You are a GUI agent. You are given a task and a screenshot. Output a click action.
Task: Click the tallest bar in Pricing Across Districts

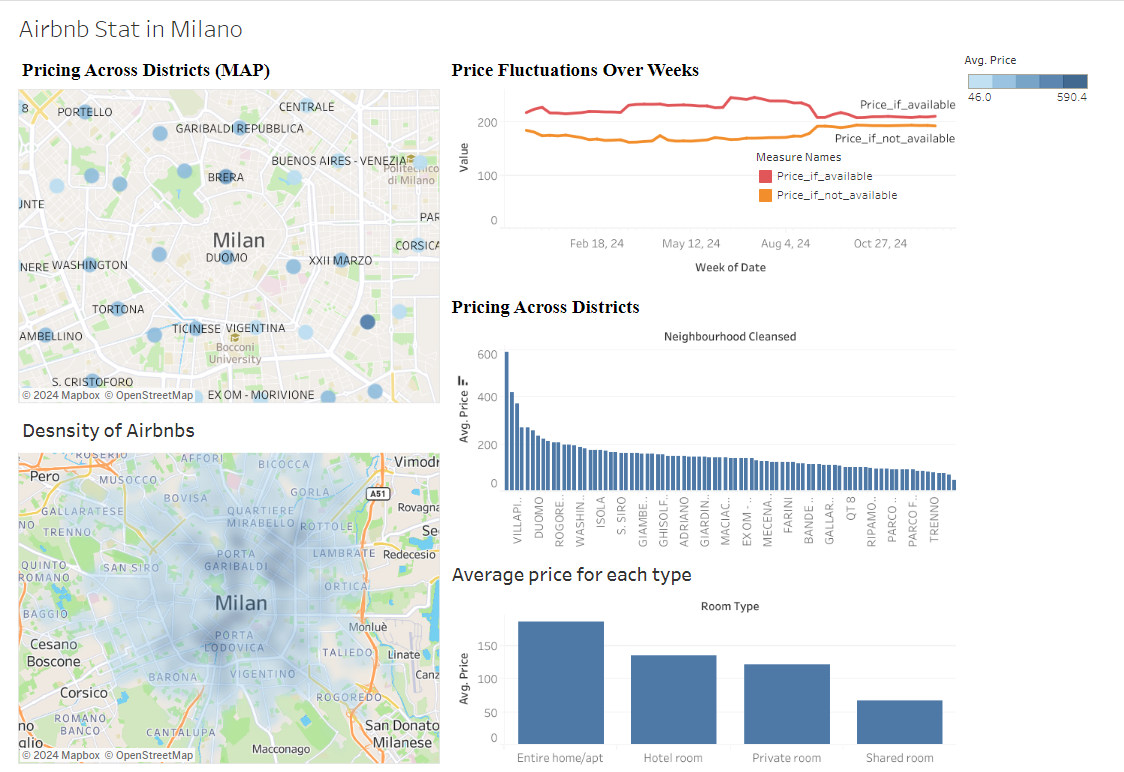pos(507,421)
